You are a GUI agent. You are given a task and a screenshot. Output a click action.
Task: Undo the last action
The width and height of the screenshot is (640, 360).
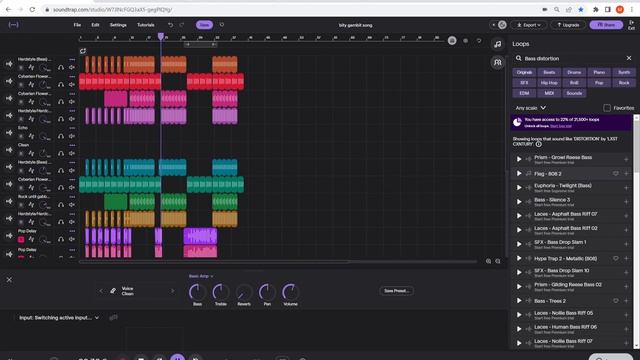click(x=170, y=25)
